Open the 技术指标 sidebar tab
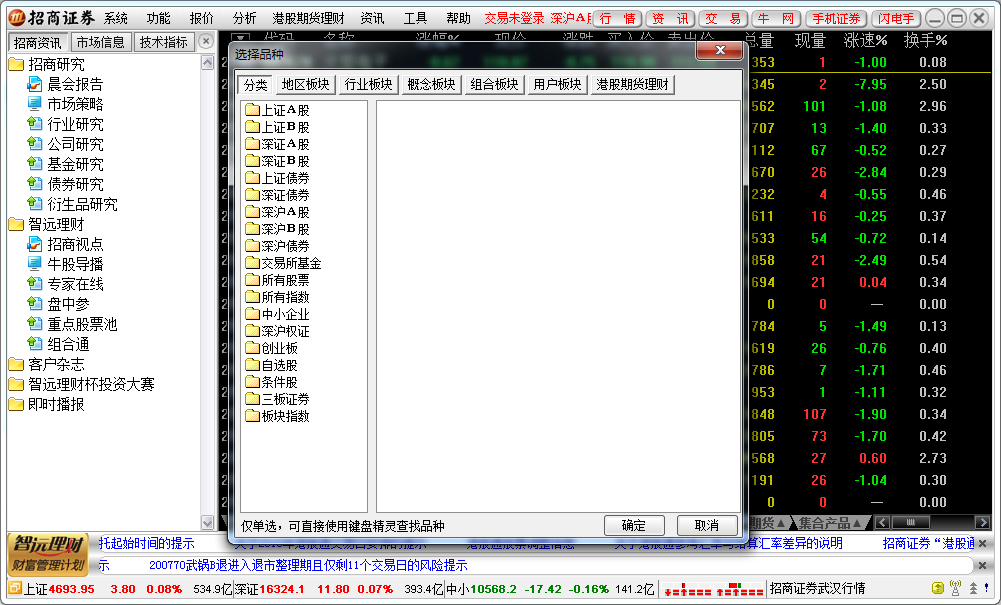This screenshot has width=1001, height=605. point(164,42)
